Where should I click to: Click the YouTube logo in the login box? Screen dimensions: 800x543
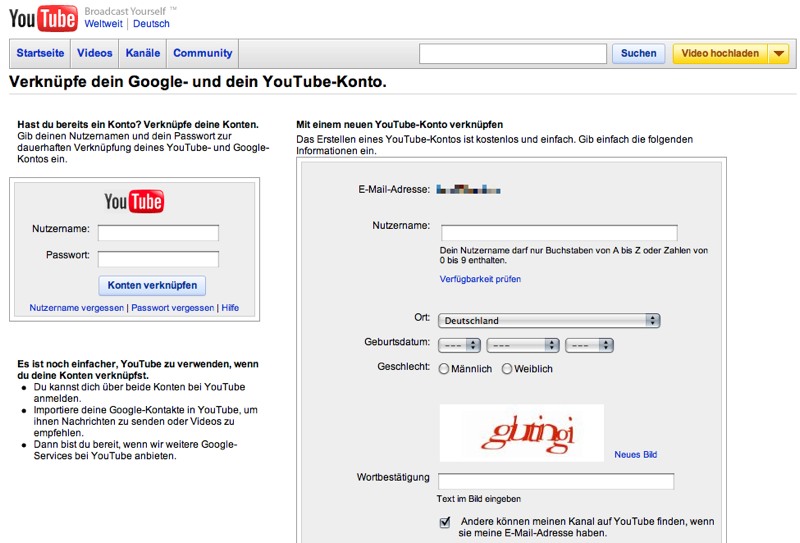tap(134, 202)
